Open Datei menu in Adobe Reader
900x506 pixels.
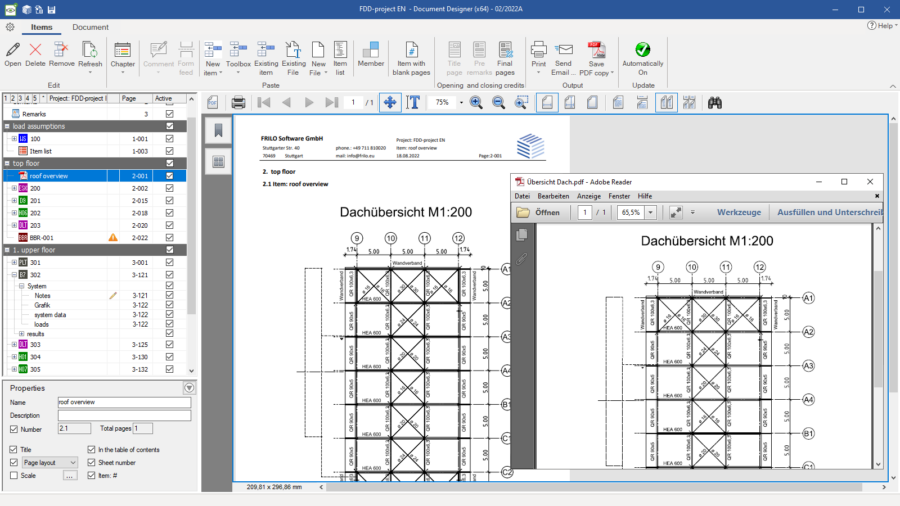click(522, 196)
